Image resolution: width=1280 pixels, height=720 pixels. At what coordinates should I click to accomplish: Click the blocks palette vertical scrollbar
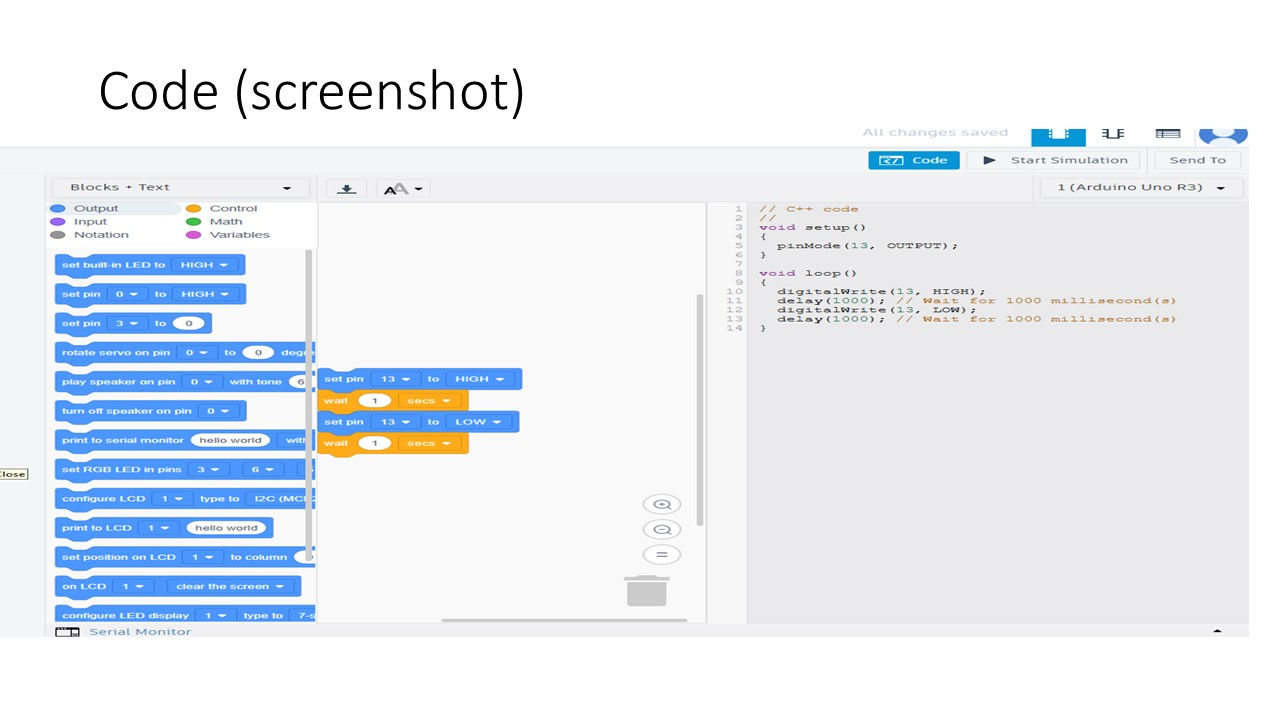coord(308,405)
